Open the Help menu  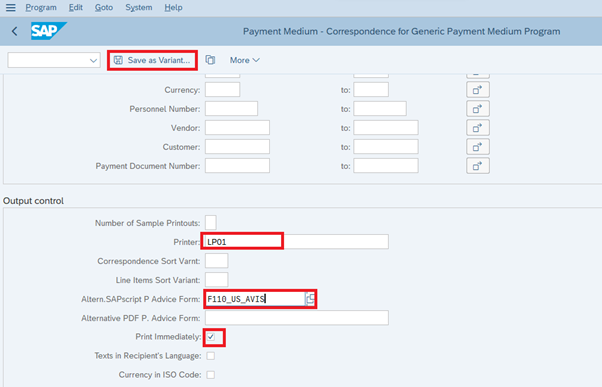pos(173,8)
